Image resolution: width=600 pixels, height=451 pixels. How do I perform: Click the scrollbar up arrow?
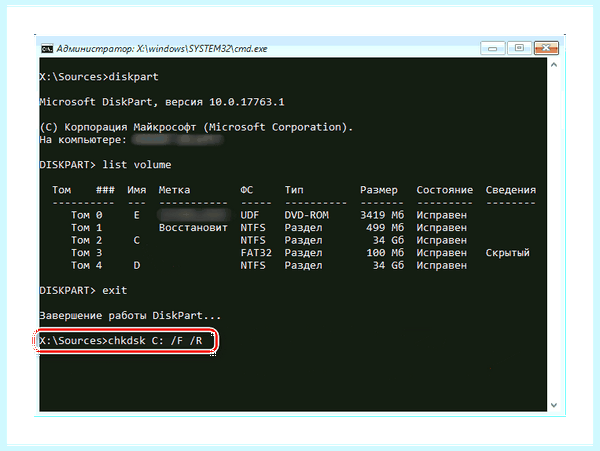(554, 65)
